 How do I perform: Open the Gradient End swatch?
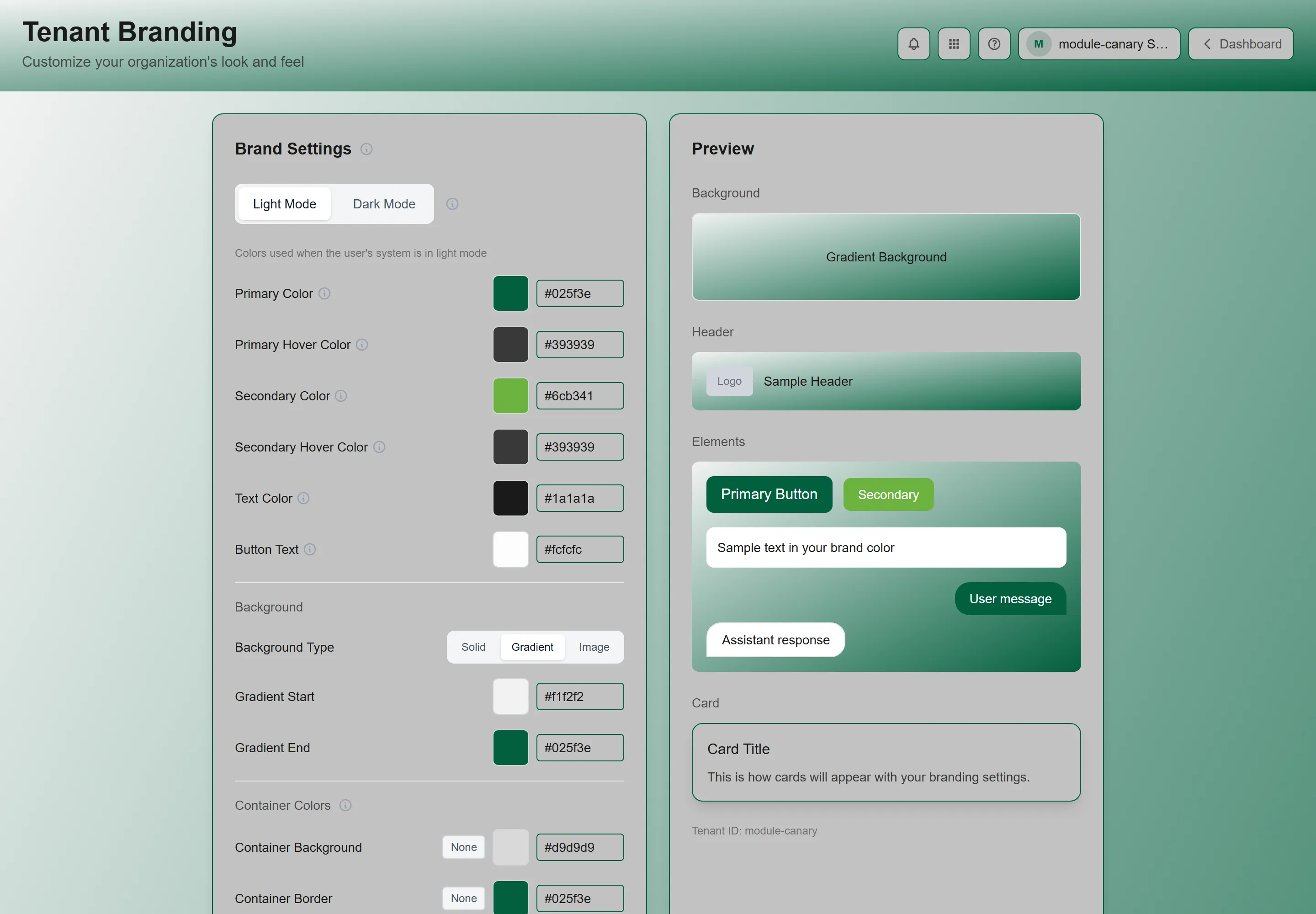[511, 748]
